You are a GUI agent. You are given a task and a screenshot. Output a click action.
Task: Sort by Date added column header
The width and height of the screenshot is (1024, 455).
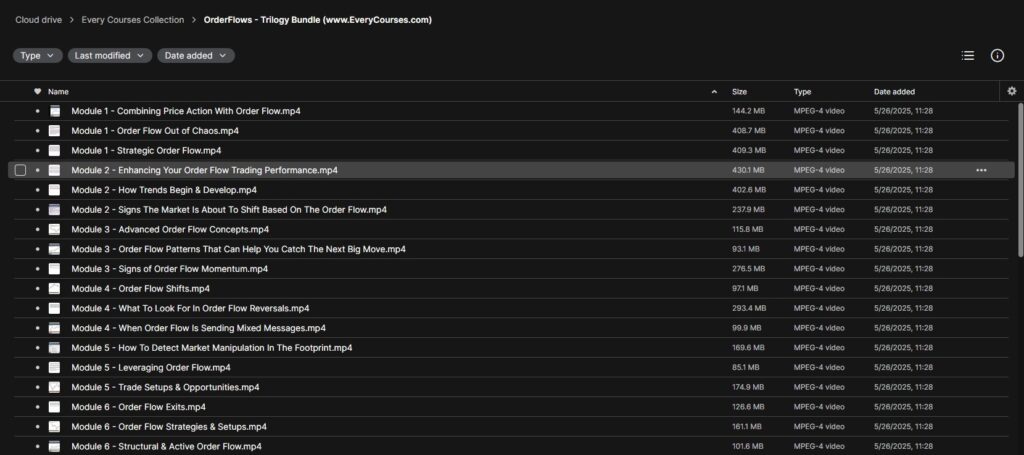pos(894,92)
